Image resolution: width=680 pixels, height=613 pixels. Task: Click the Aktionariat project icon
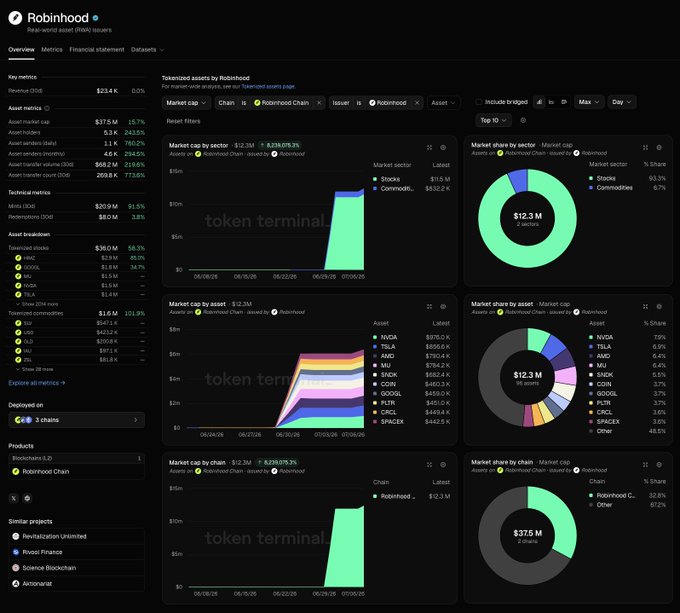coord(16,584)
